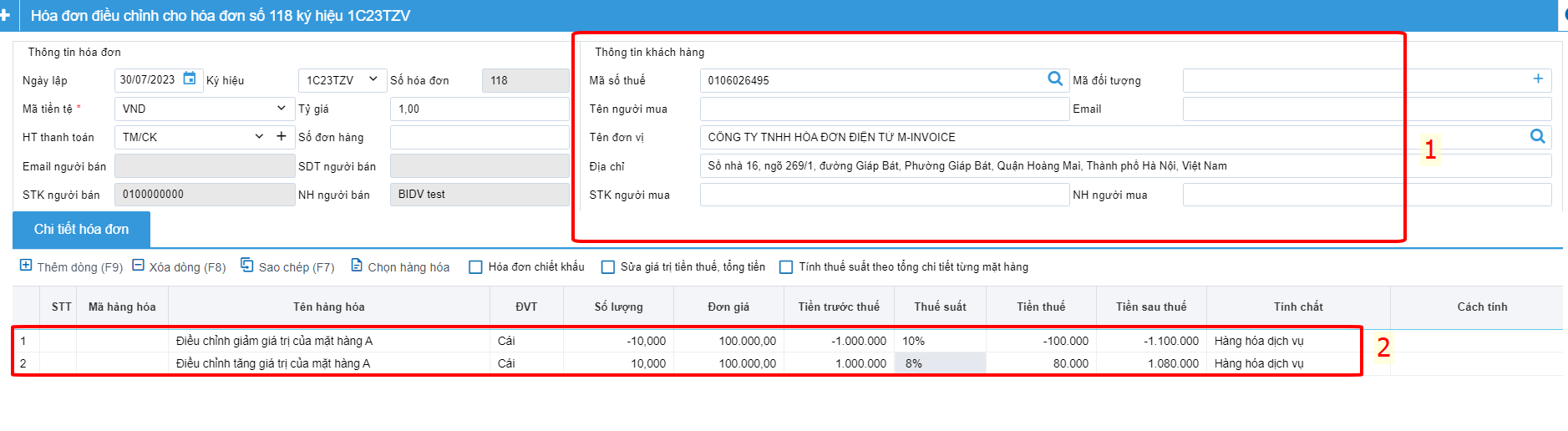The image size is (1568, 431).
Task: Click the Thuế suất column header
Action: pos(940,307)
